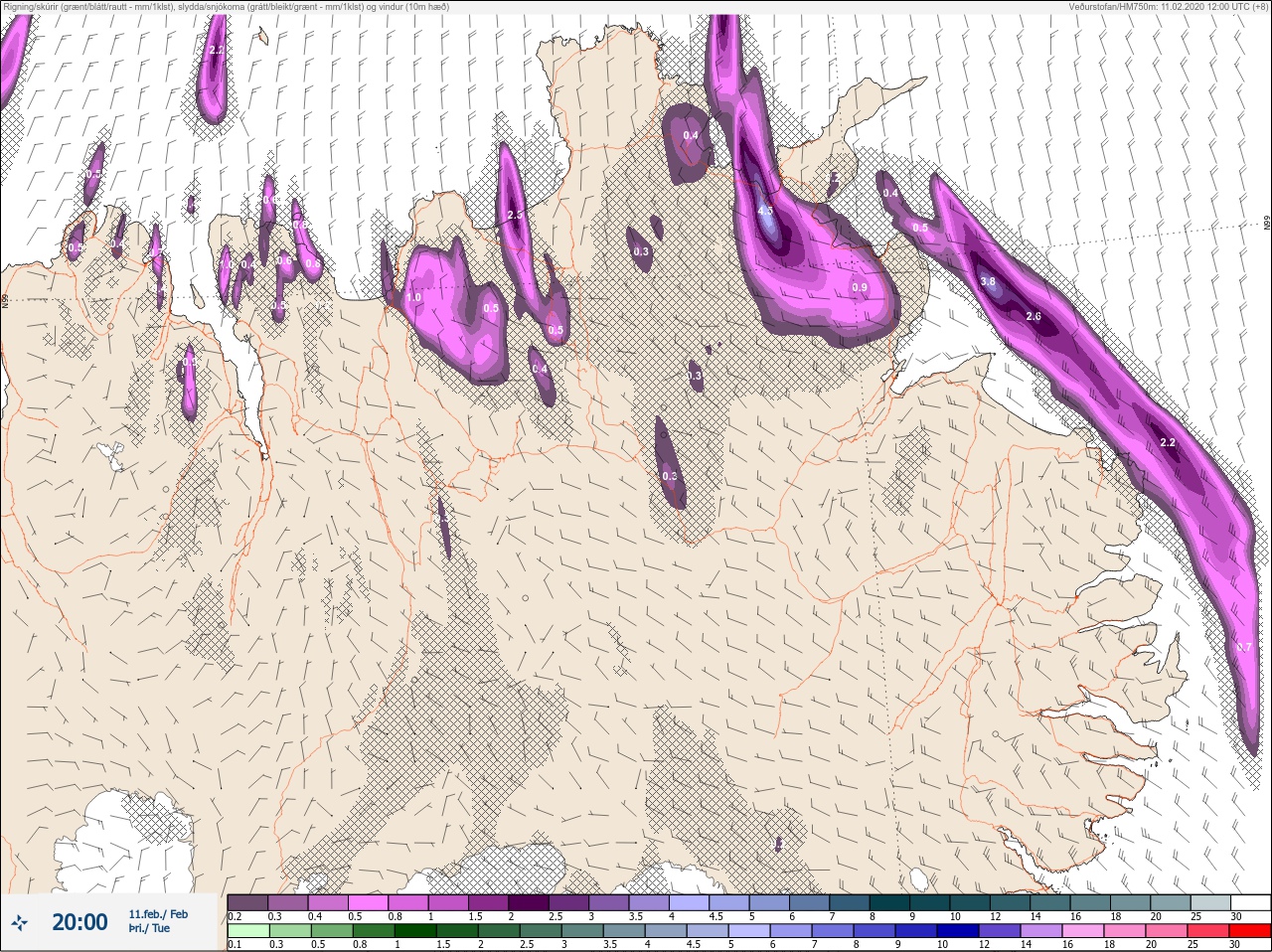This screenshot has height=952, width=1272.
Task: Click the date text 11.feb./ Feb
Action: 157,914
